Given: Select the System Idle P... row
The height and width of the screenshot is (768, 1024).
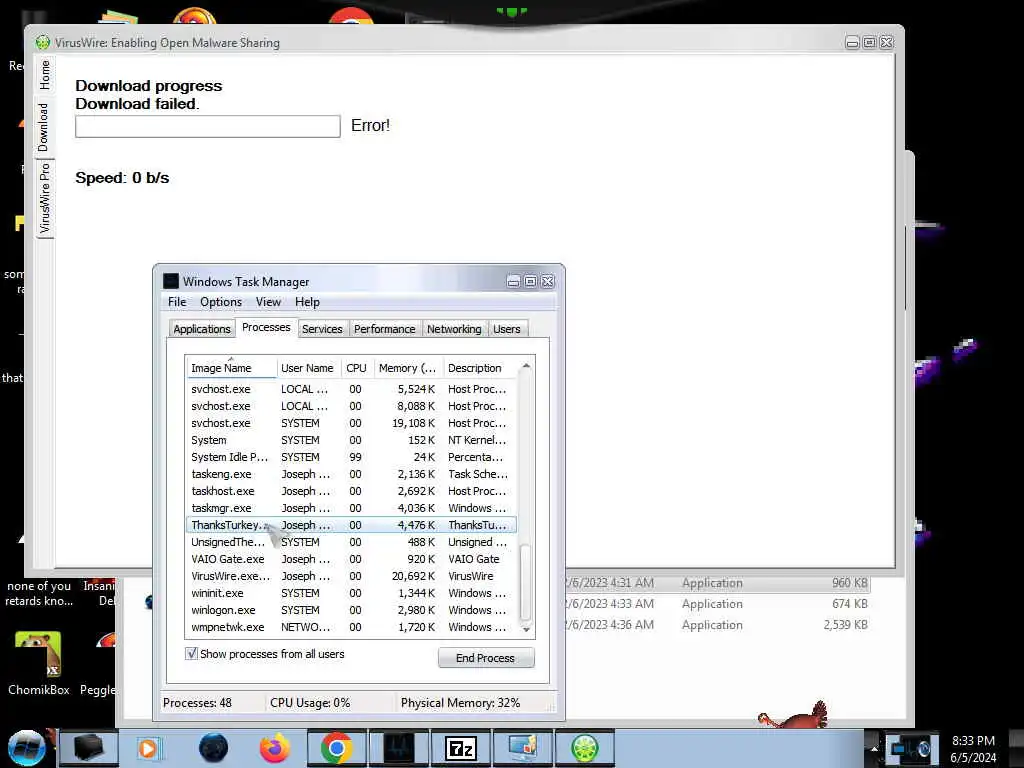Looking at the screenshot, I should (x=351, y=457).
